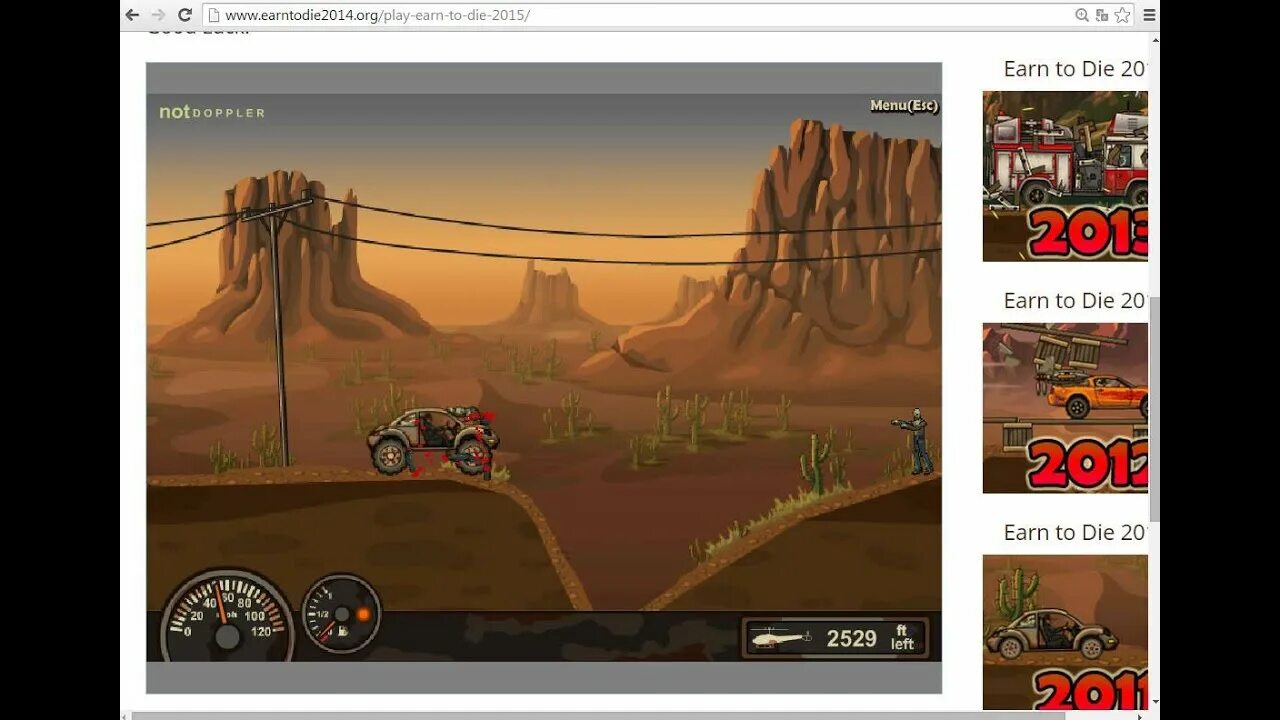Open the game Menu(Esc) button

904,105
